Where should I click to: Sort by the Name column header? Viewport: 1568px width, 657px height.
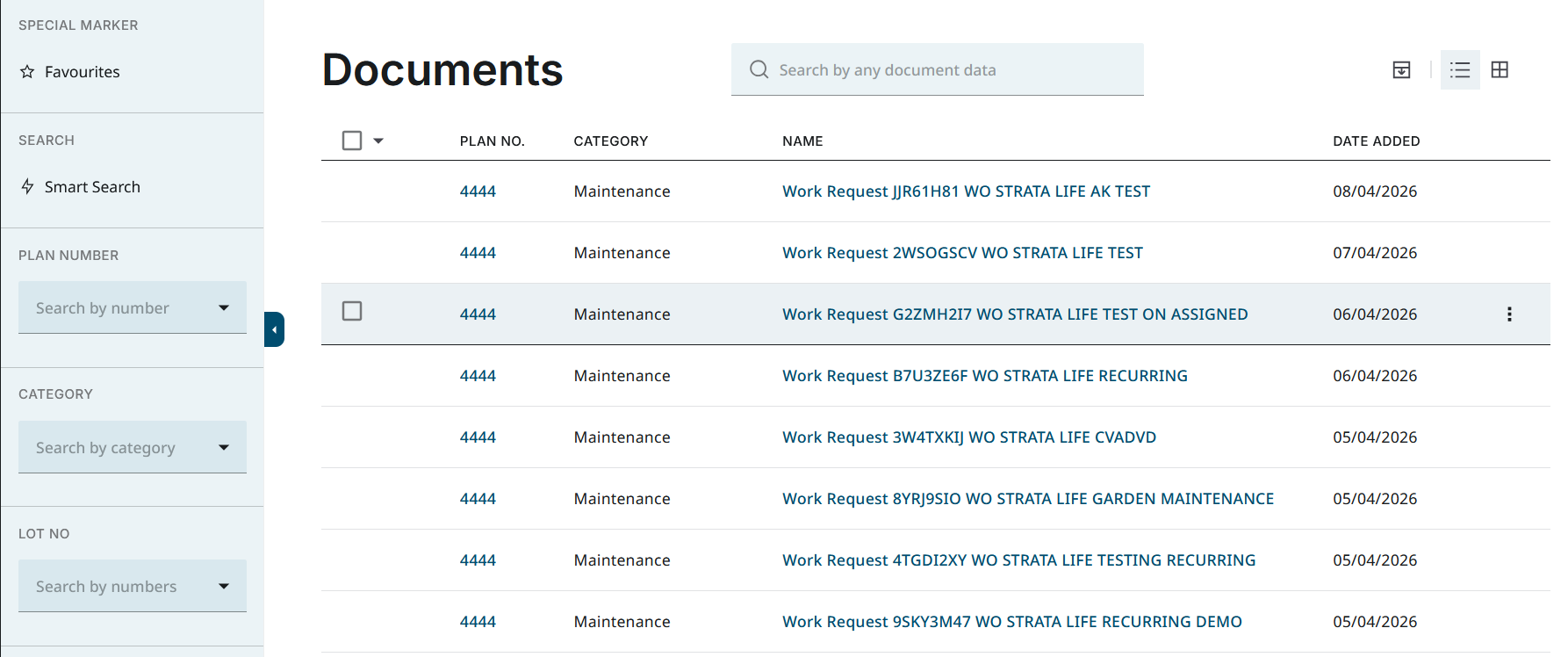[802, 141]
